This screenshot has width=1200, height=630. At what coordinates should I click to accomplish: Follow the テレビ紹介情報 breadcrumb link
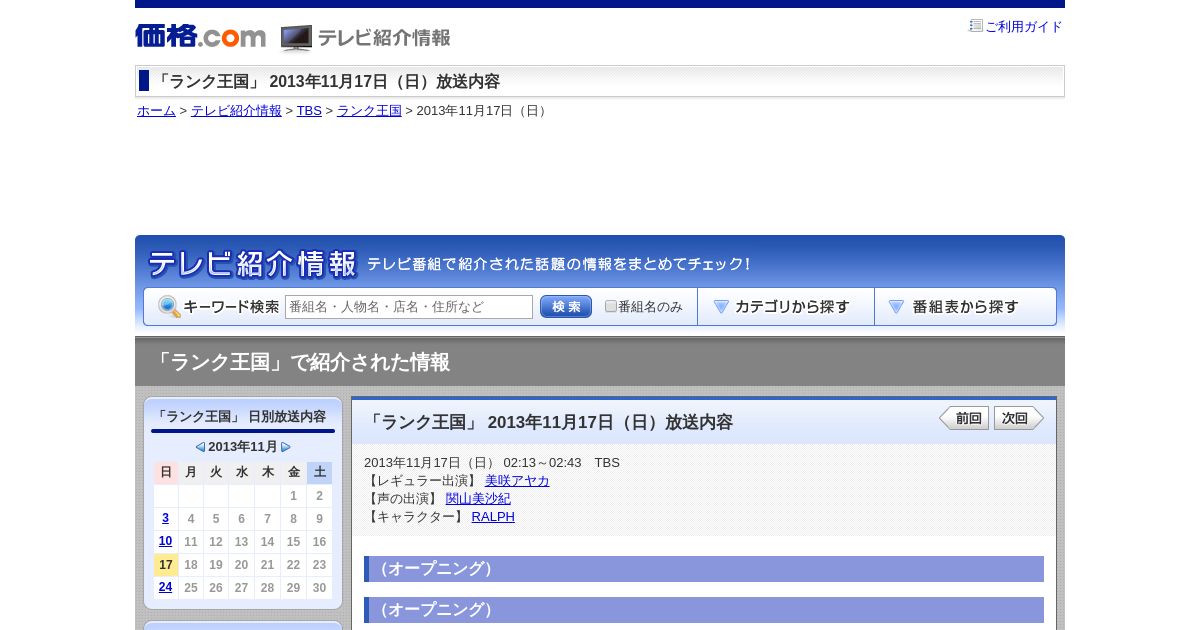tap(236, 111)
